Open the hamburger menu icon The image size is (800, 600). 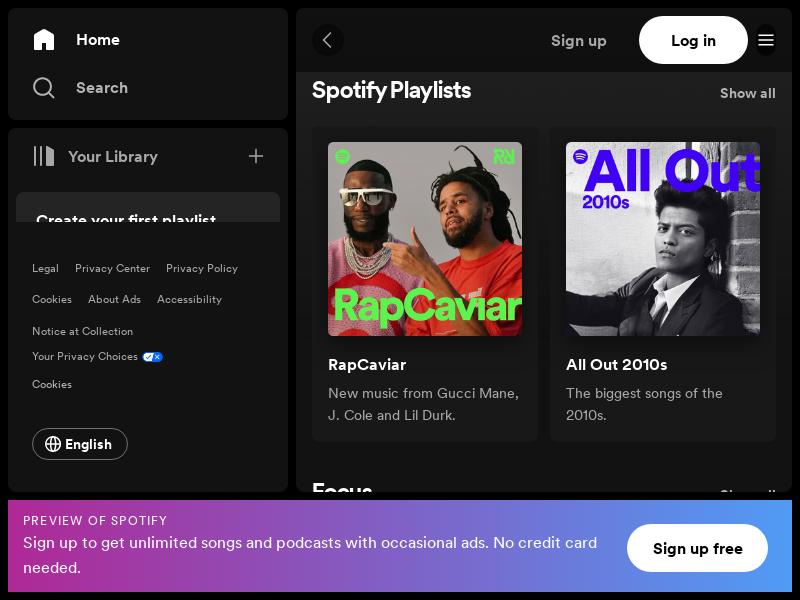(766, 40)
